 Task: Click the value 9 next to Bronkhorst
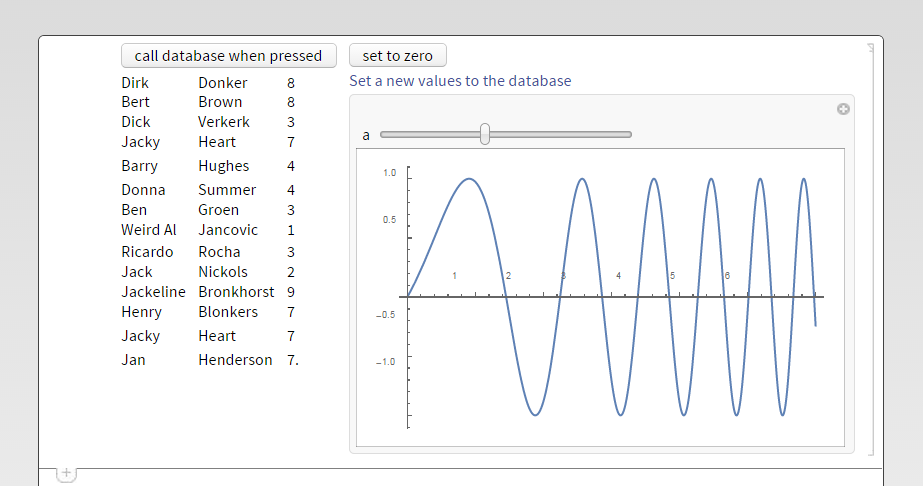coord(290,292)
